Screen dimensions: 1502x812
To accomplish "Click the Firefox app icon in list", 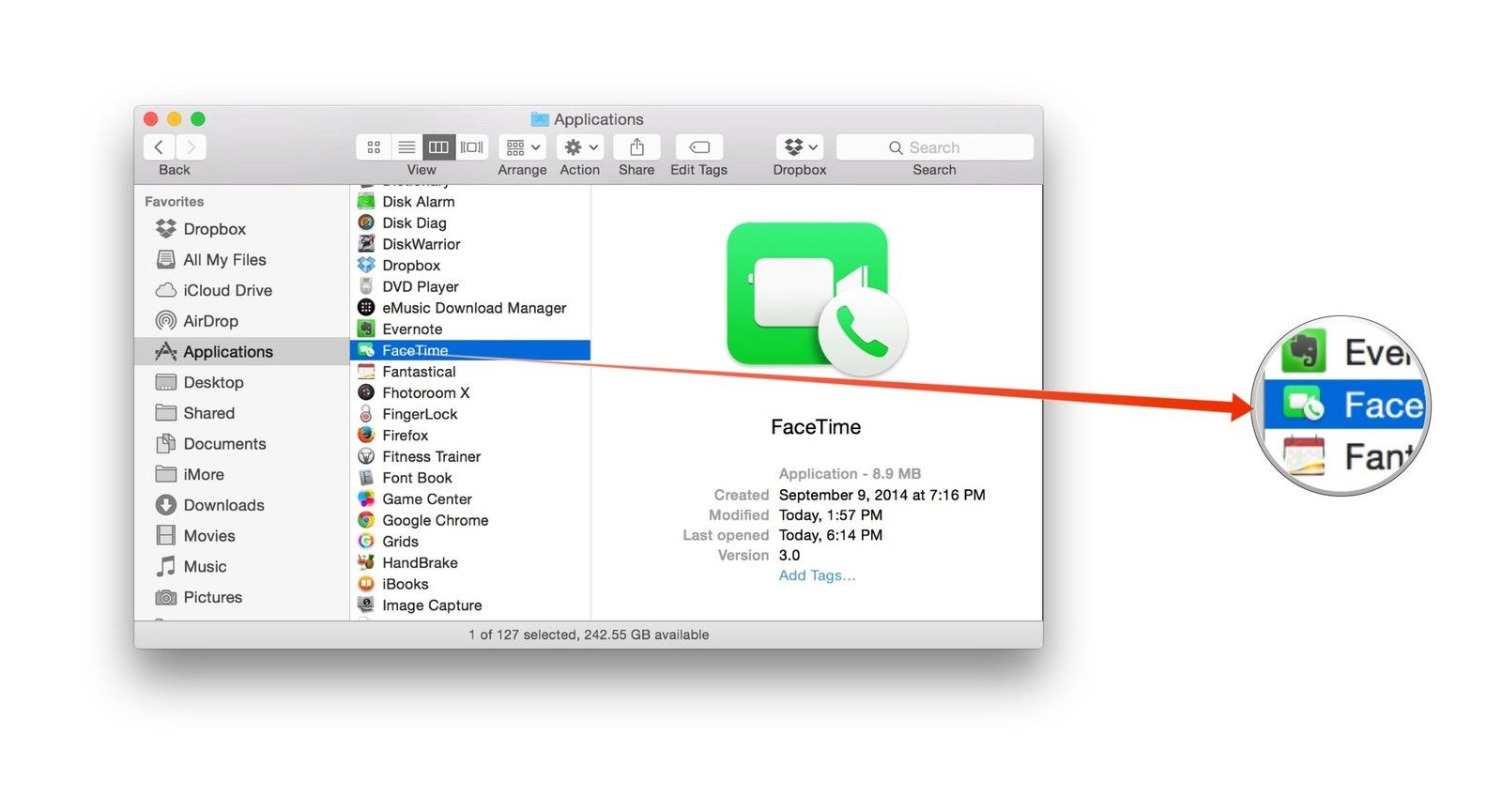I will click(366, 436).
